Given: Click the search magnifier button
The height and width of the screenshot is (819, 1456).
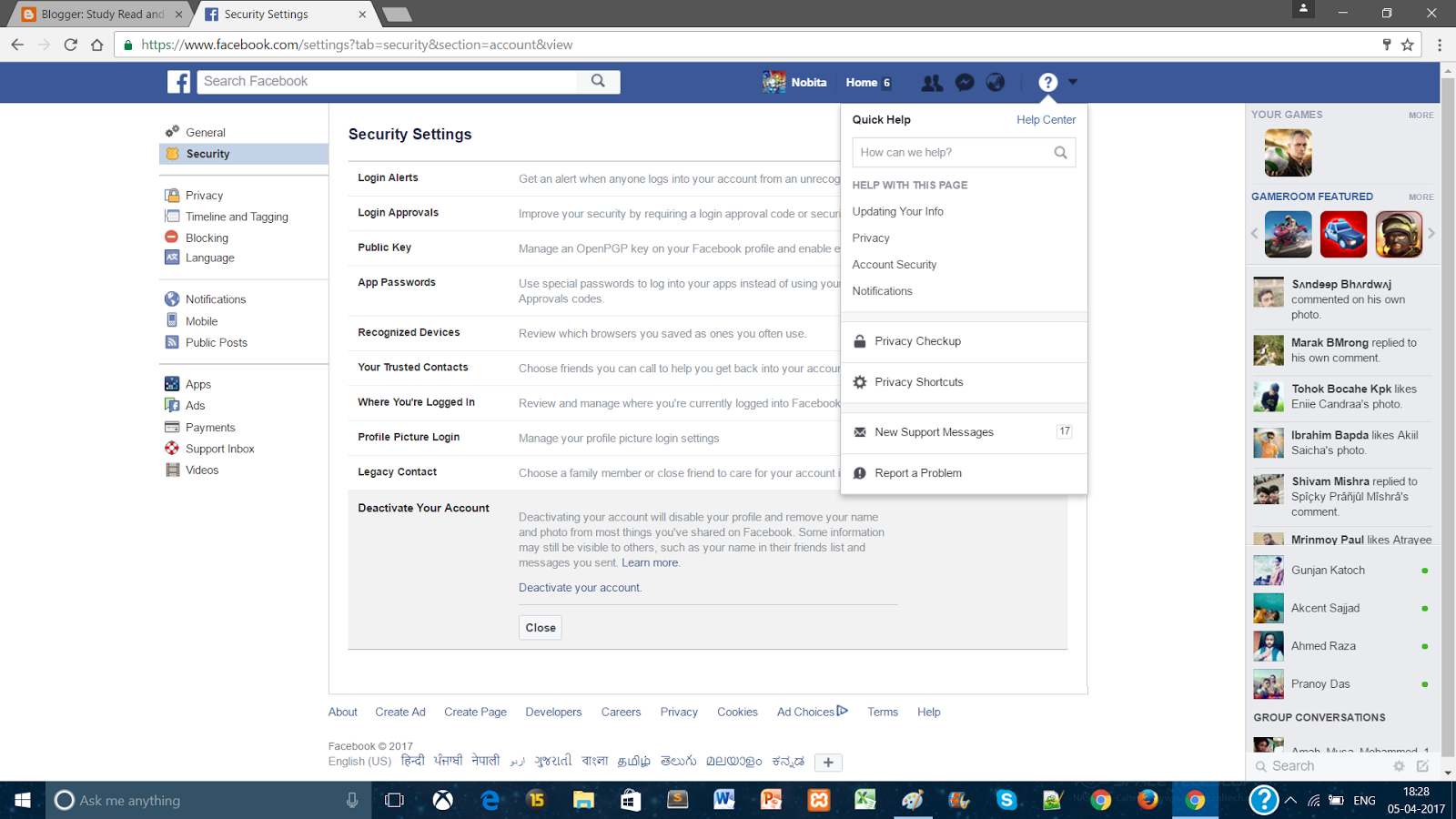Looking at the screenshot, I should (598, 81).
